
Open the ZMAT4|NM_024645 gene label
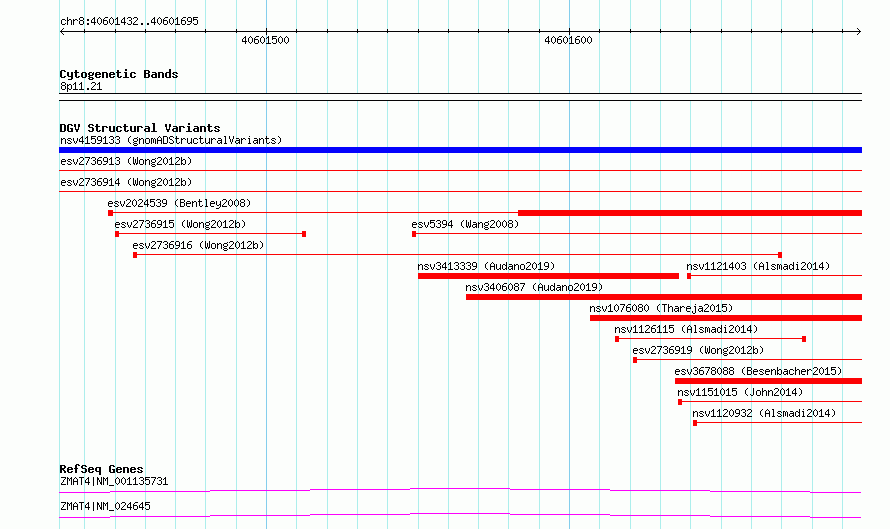(106, 506)
